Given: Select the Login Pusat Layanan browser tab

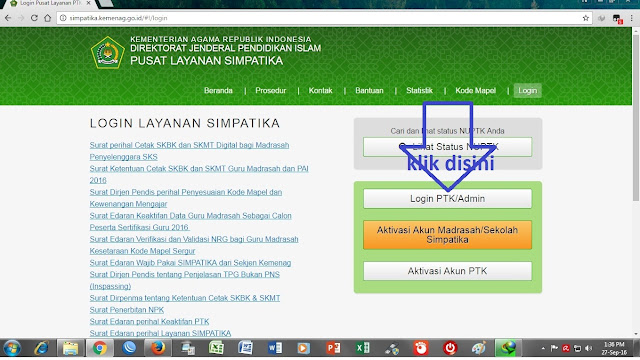Looking at the screenshot, I should (x=50, y=4).
